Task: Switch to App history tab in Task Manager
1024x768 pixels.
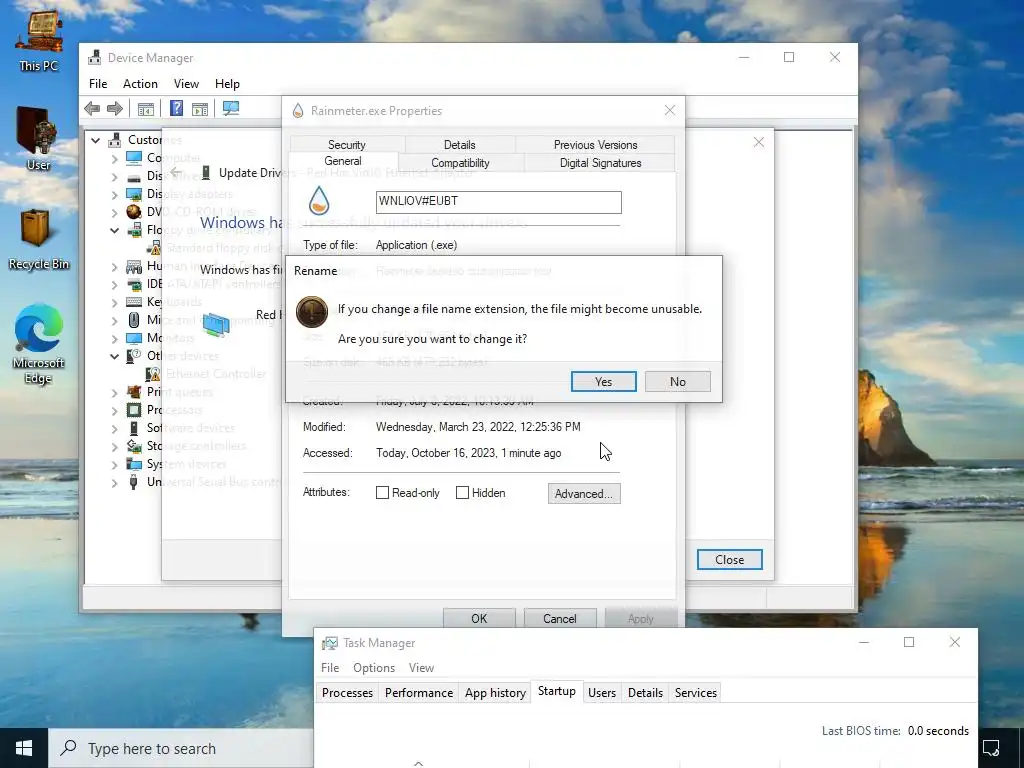Action: 495,692
